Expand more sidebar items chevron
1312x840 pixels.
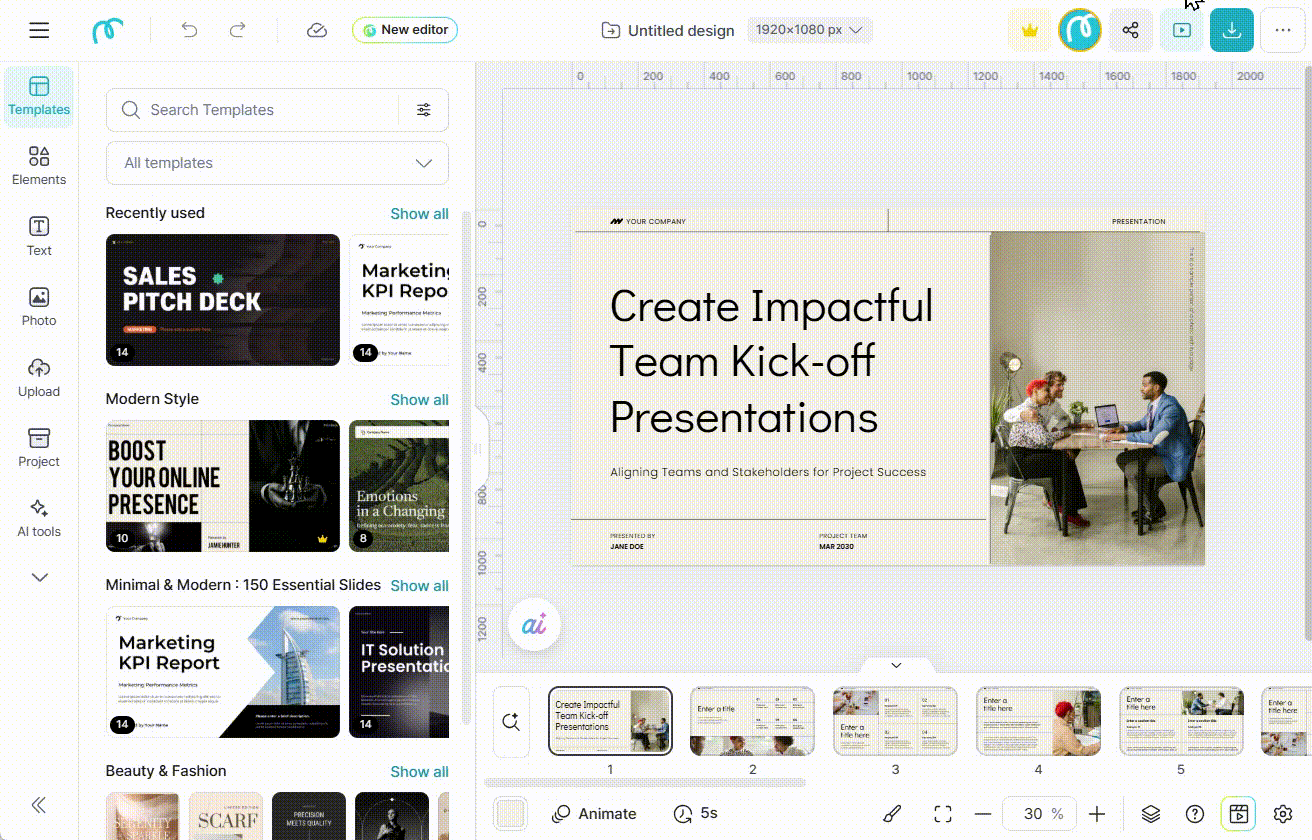pyautogui.click(x=39, y=577)
